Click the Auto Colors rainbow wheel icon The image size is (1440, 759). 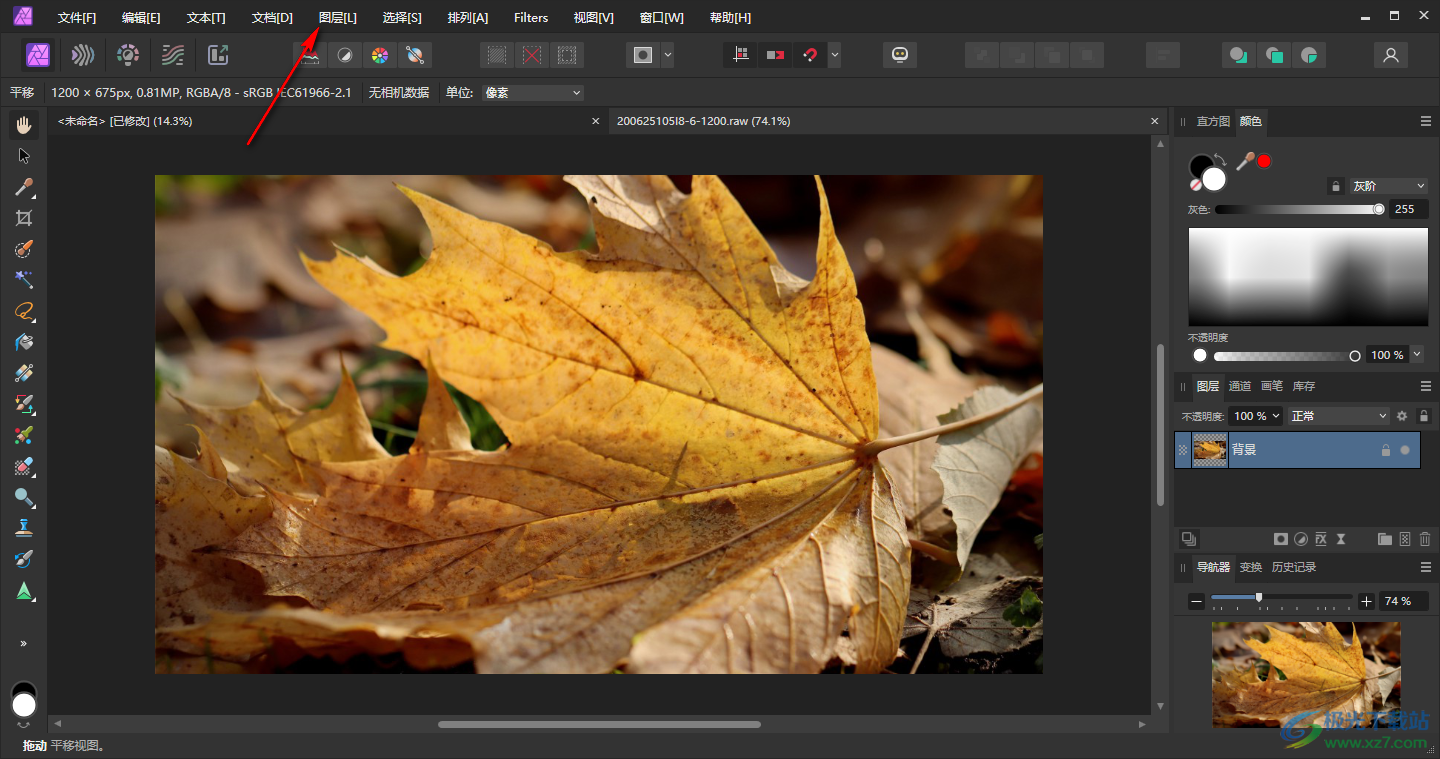[379, 55]
